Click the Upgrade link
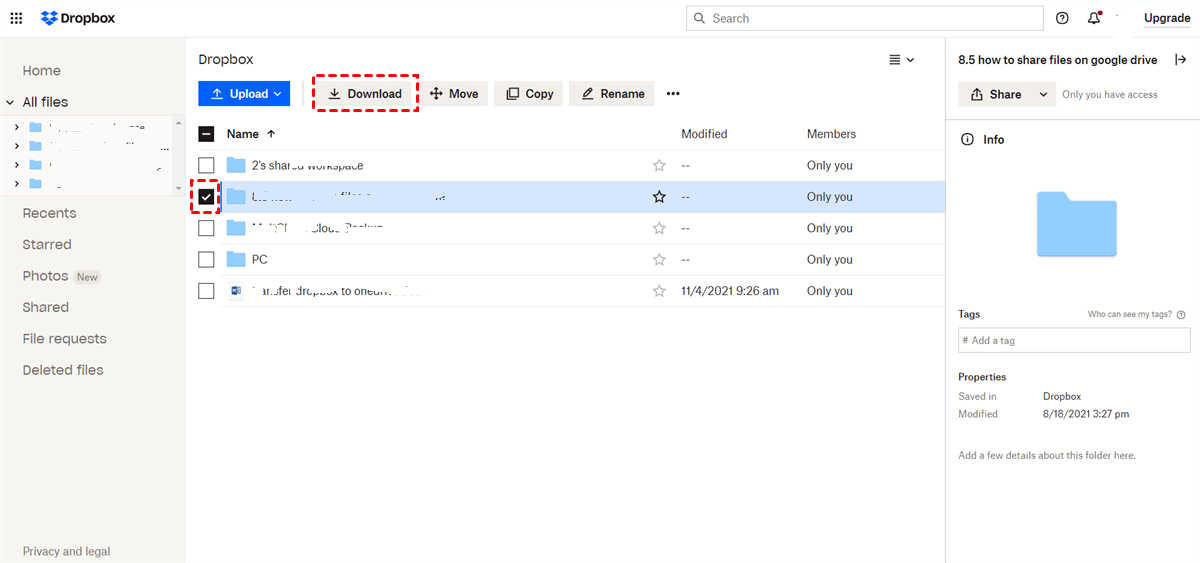Screen dimensions: 1200x563 (1167, 18)
